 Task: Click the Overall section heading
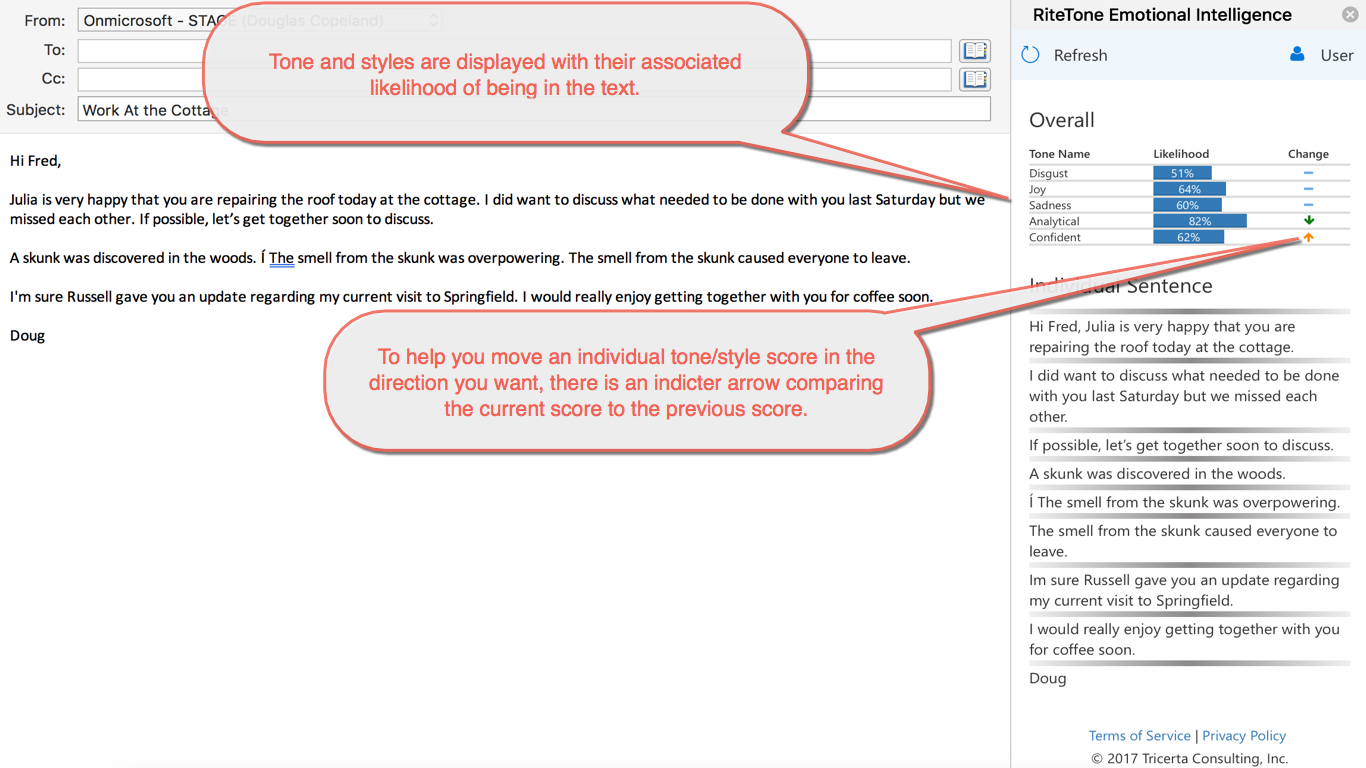pyautogui.click(x=1062, y=120)
